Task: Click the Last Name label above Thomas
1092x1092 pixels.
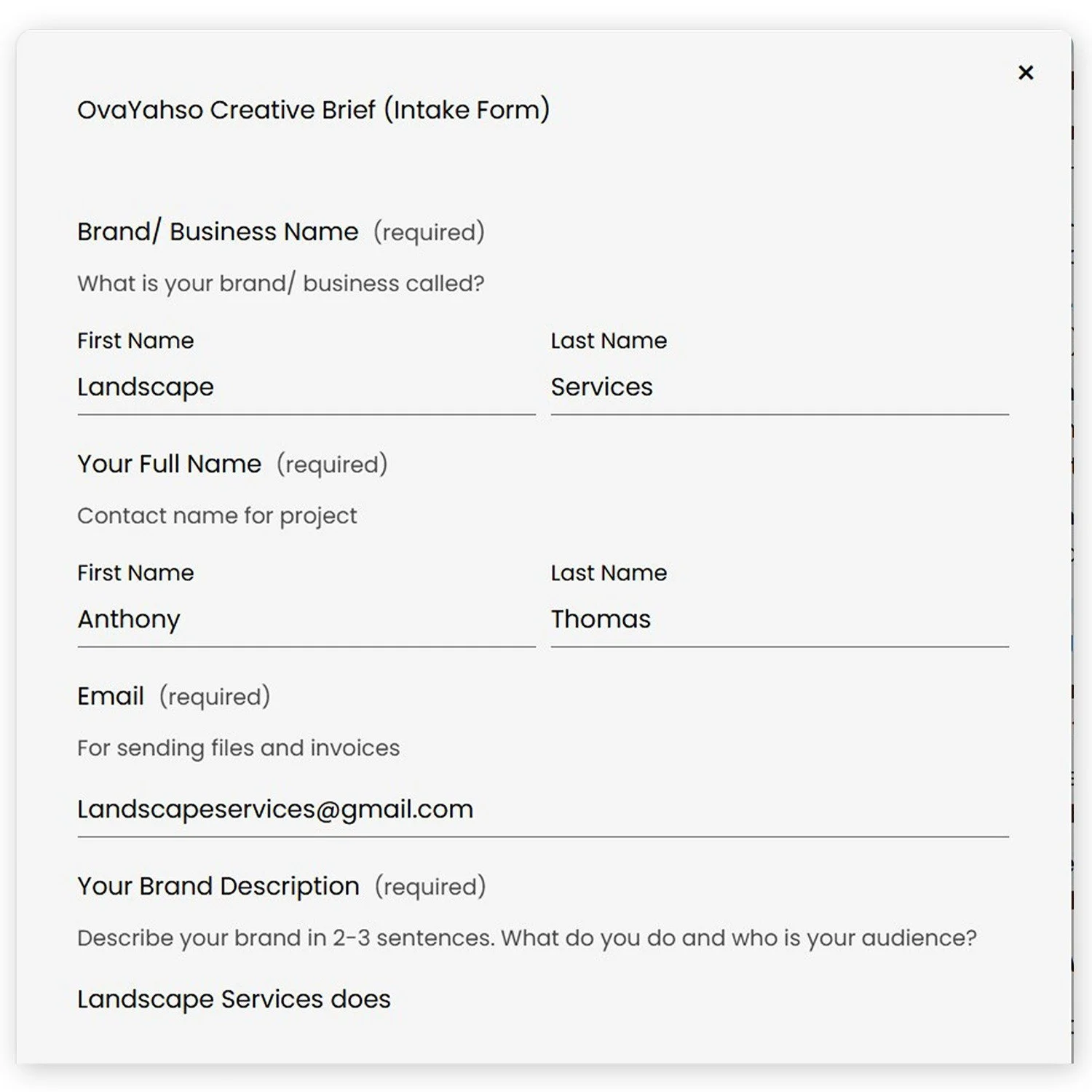Action: point(609,573)
